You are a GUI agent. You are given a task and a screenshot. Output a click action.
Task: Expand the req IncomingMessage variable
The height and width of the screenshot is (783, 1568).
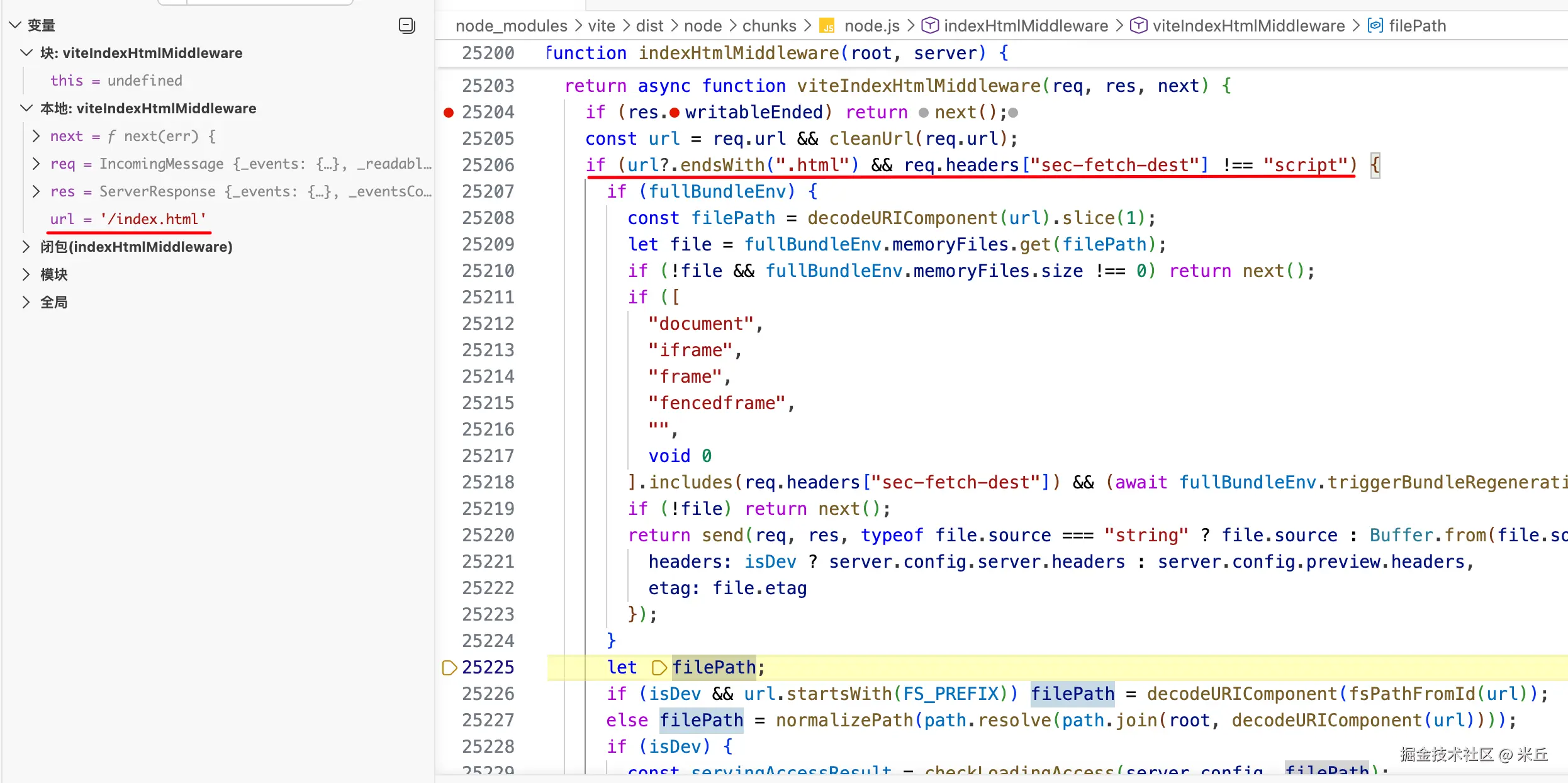point(36,164)
